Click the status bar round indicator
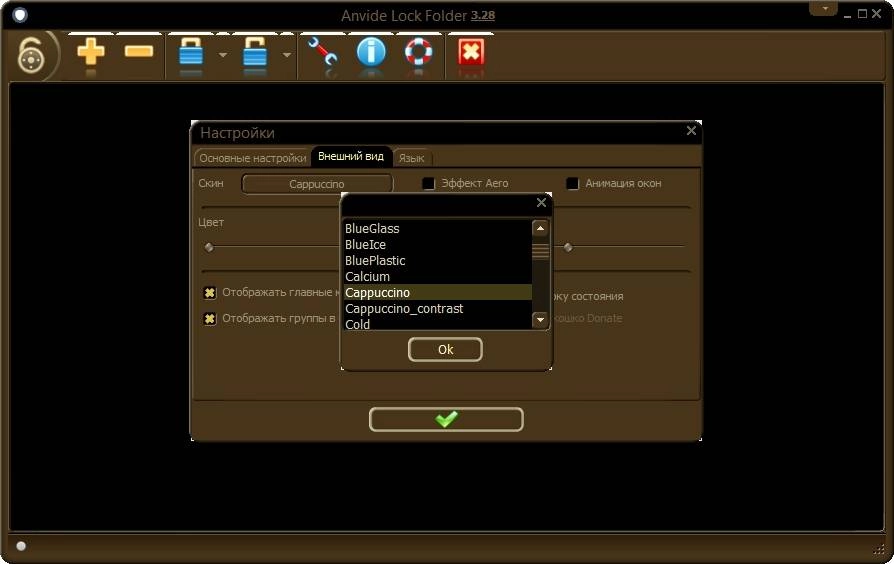The width and height of the screenshot is (894, 564). (x=21, y=546)
